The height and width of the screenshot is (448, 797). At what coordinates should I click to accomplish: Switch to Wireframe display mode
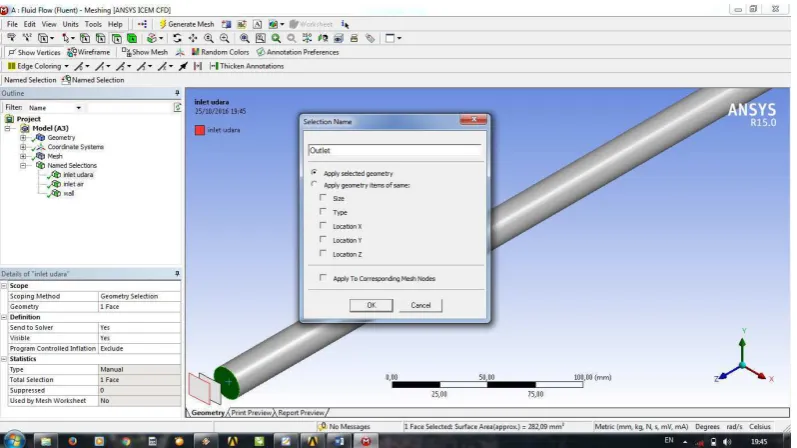pos(88,52)
